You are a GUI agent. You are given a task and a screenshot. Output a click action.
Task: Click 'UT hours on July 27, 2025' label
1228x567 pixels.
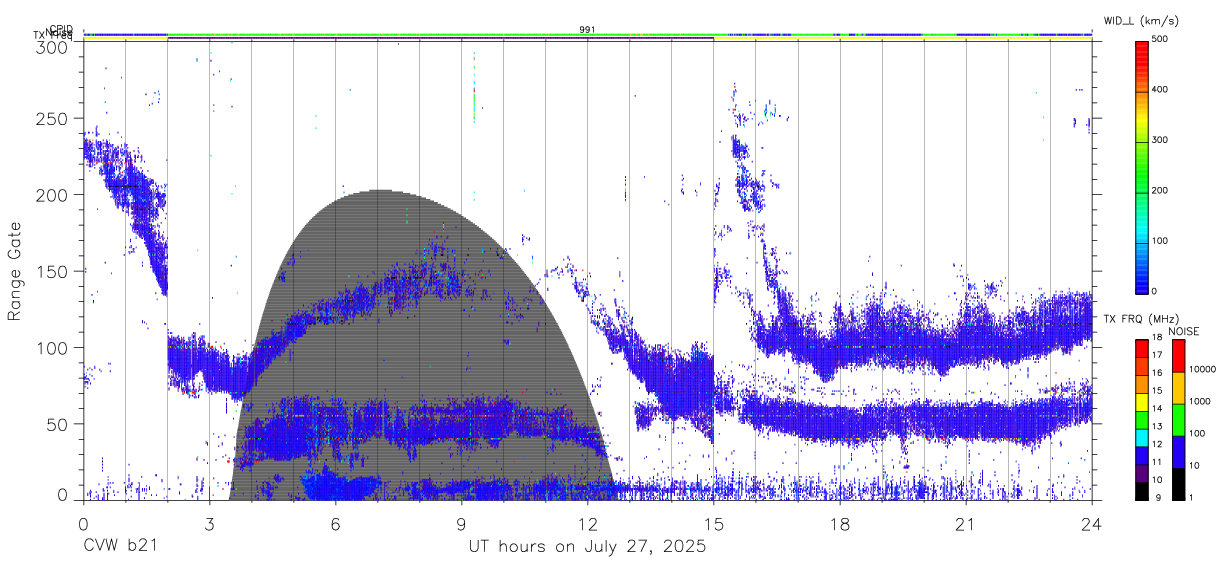click(x=587, y=547)
